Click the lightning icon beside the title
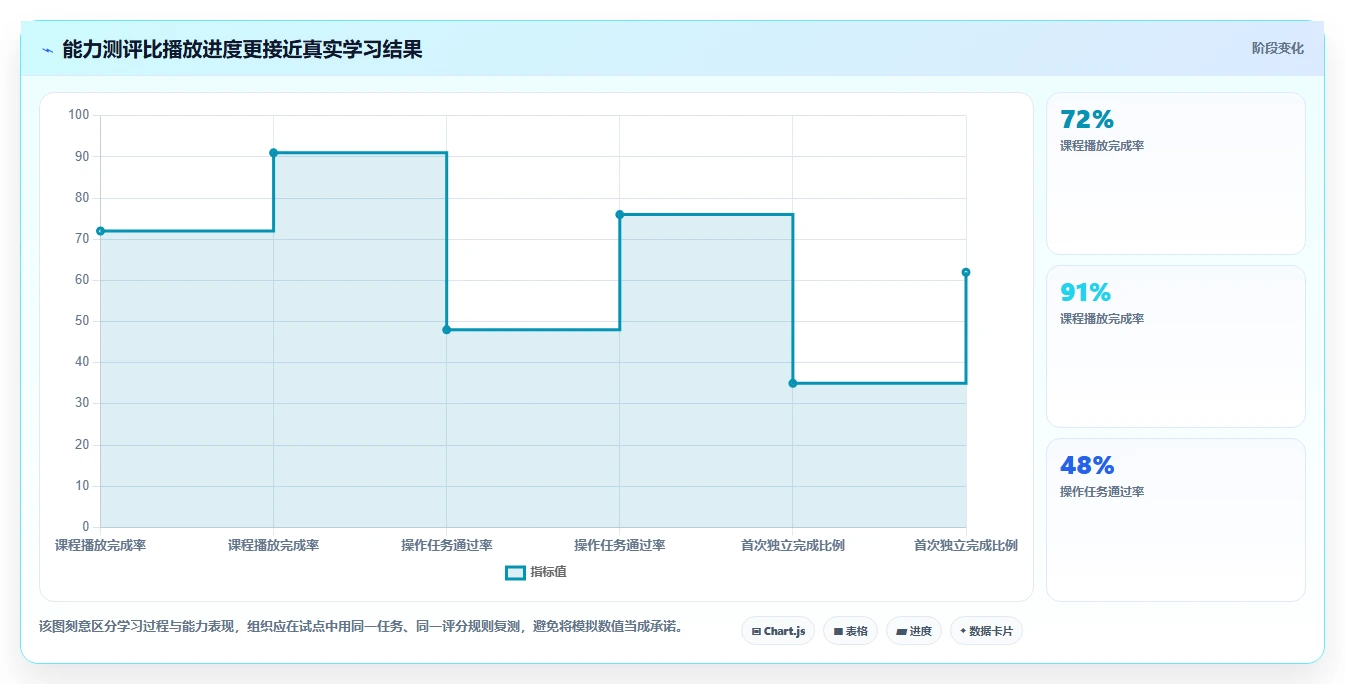 tap(47, 50)
